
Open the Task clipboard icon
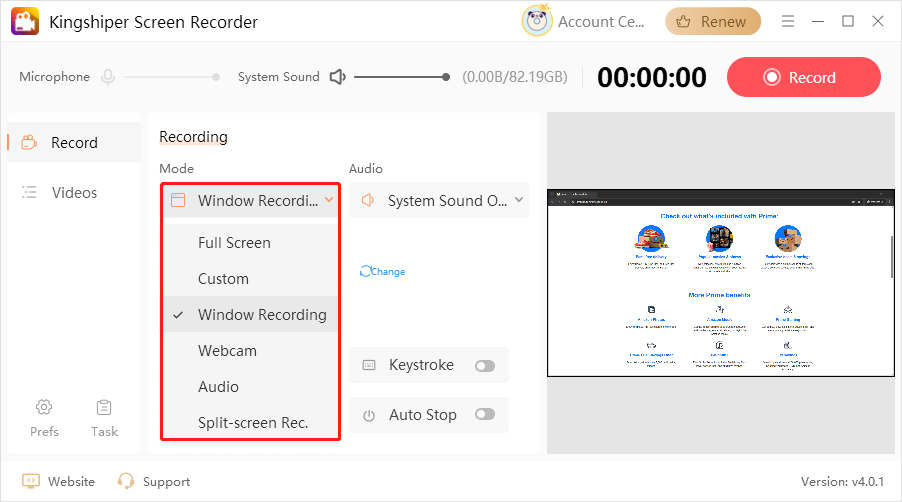point(104,407)
